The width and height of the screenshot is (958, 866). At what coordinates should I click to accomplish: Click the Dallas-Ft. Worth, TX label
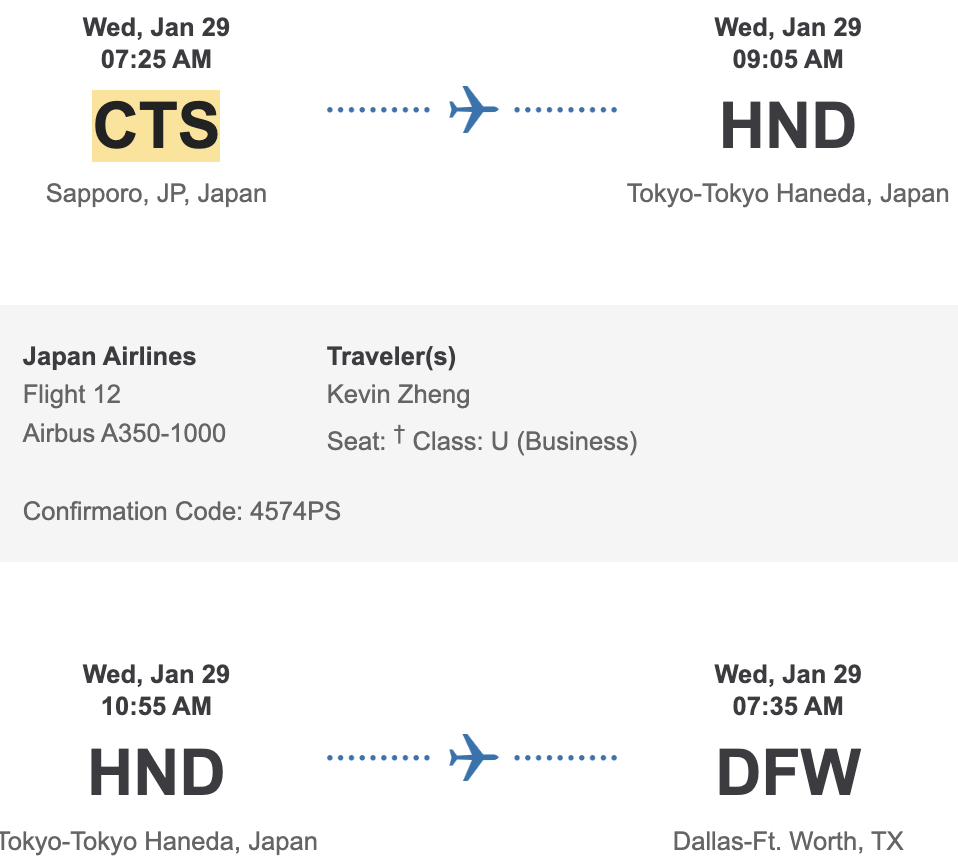pyautogui.click(x=788, y=841)
